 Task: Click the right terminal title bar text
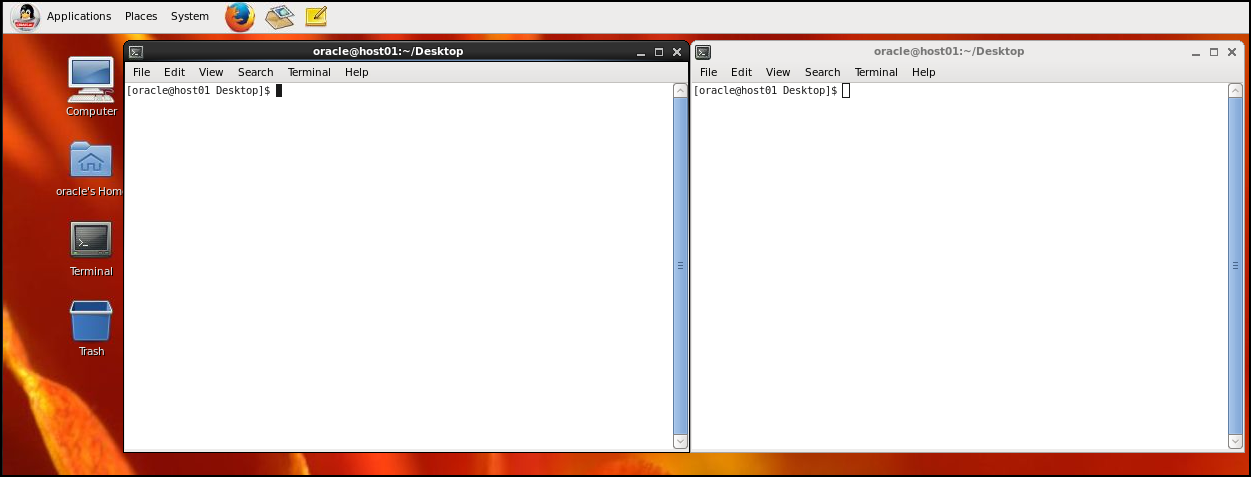click(x=949, y=51)
